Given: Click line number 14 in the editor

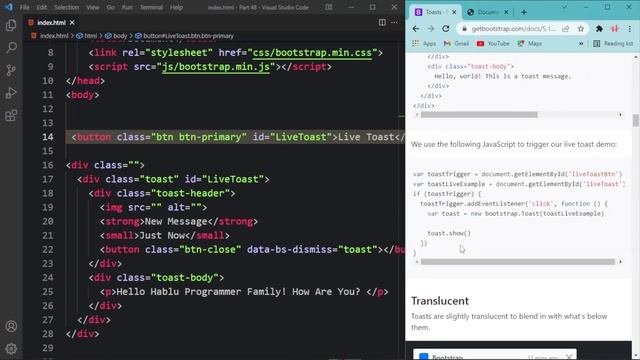Looking at the screenshot, I should coord(48,137).
